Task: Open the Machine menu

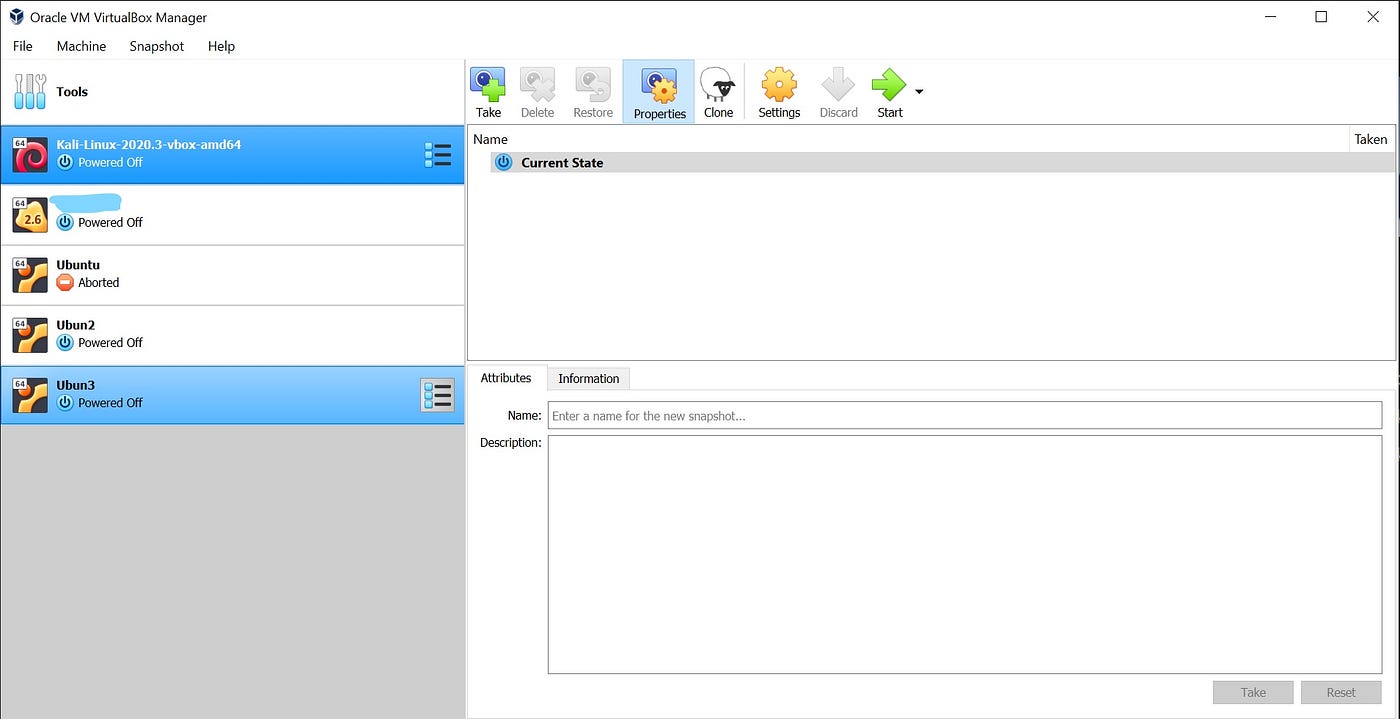Action: click(81, 46)
